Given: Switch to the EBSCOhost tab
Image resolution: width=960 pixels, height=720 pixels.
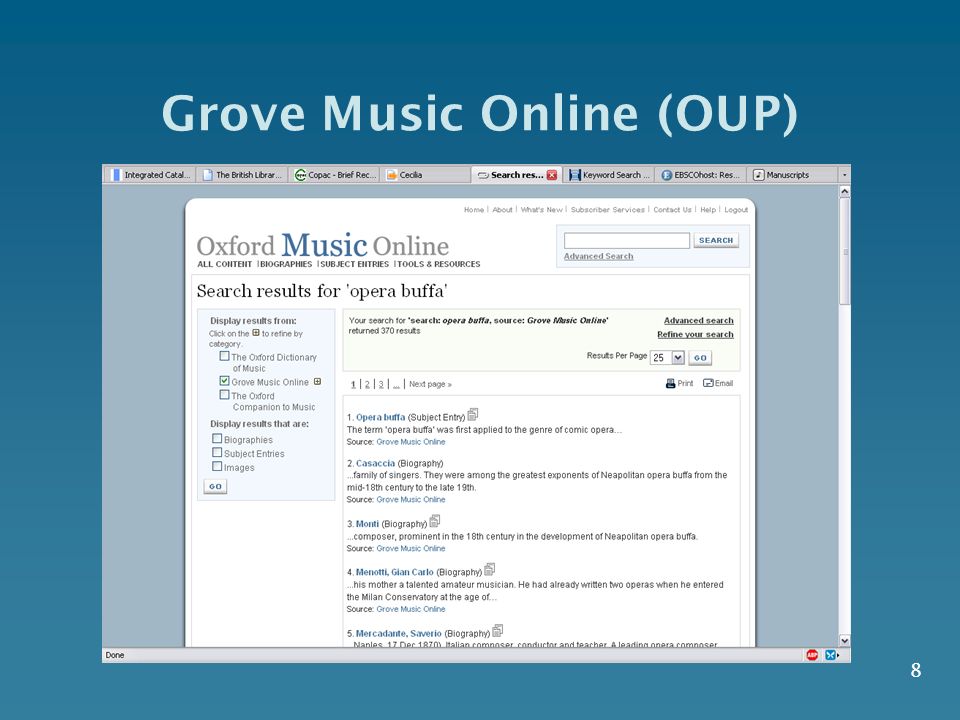Looking at the screenshot, I should (x=700, y=175).
